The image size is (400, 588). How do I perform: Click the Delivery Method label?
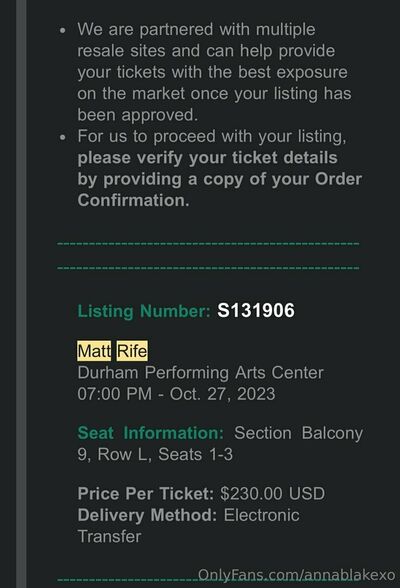tap(147, 515)
